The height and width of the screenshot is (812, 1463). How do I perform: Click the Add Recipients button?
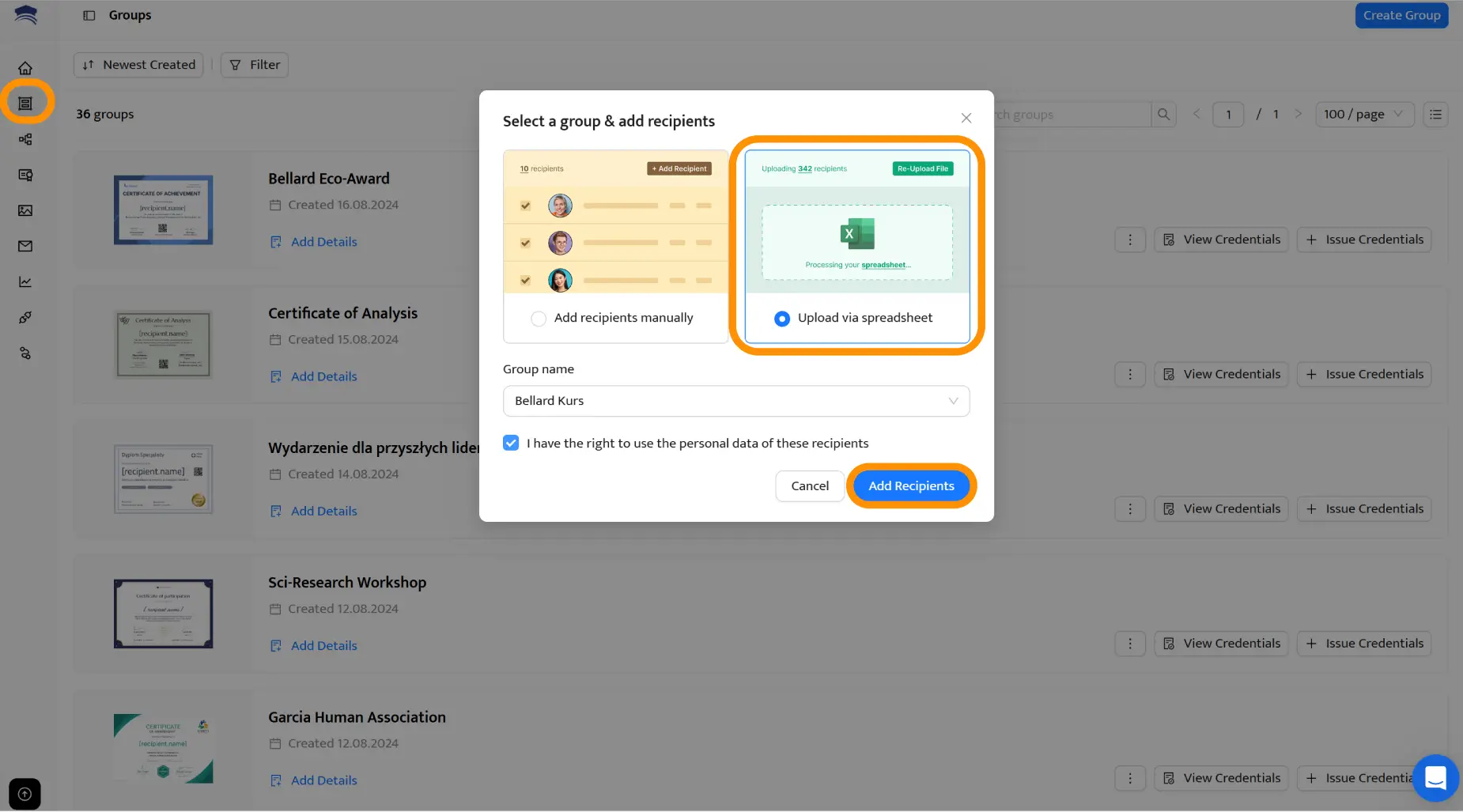click(x=910, y=485)
